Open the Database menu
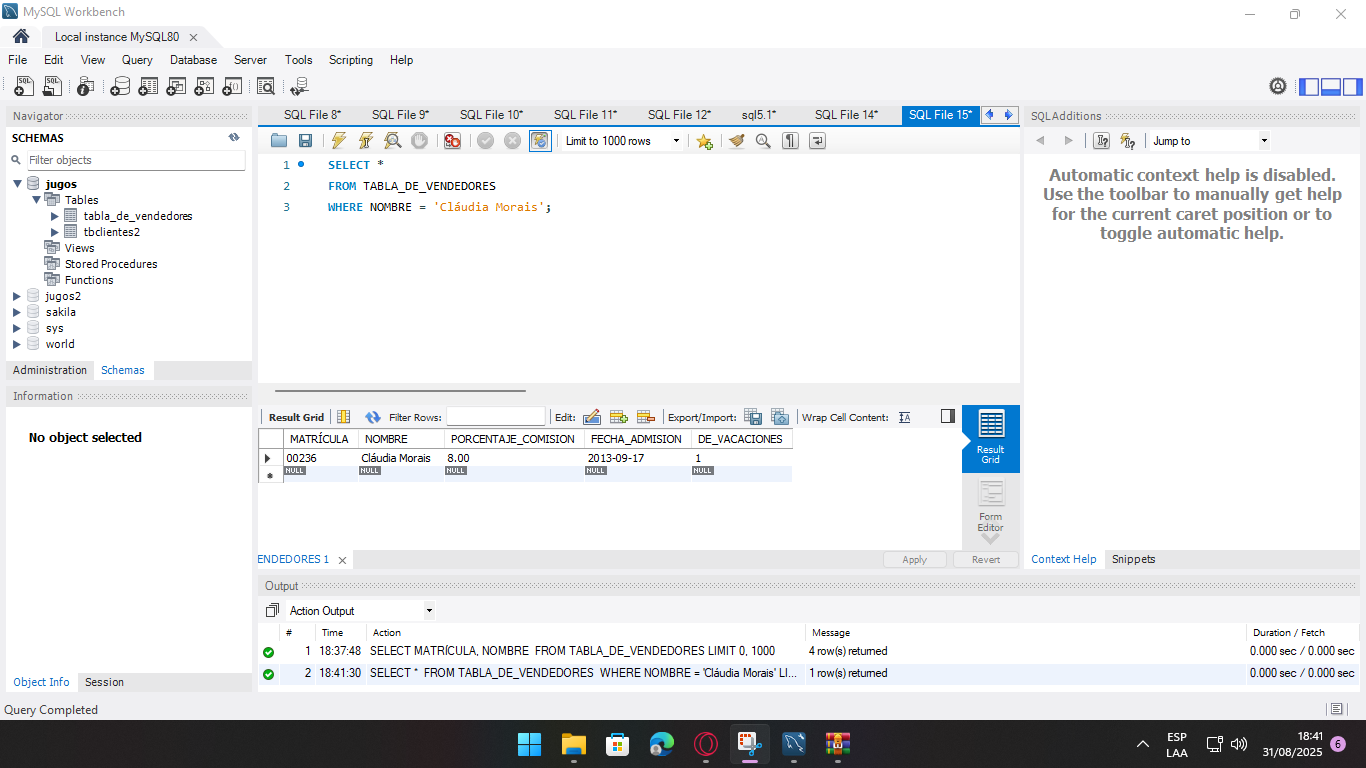 (193, 60)
